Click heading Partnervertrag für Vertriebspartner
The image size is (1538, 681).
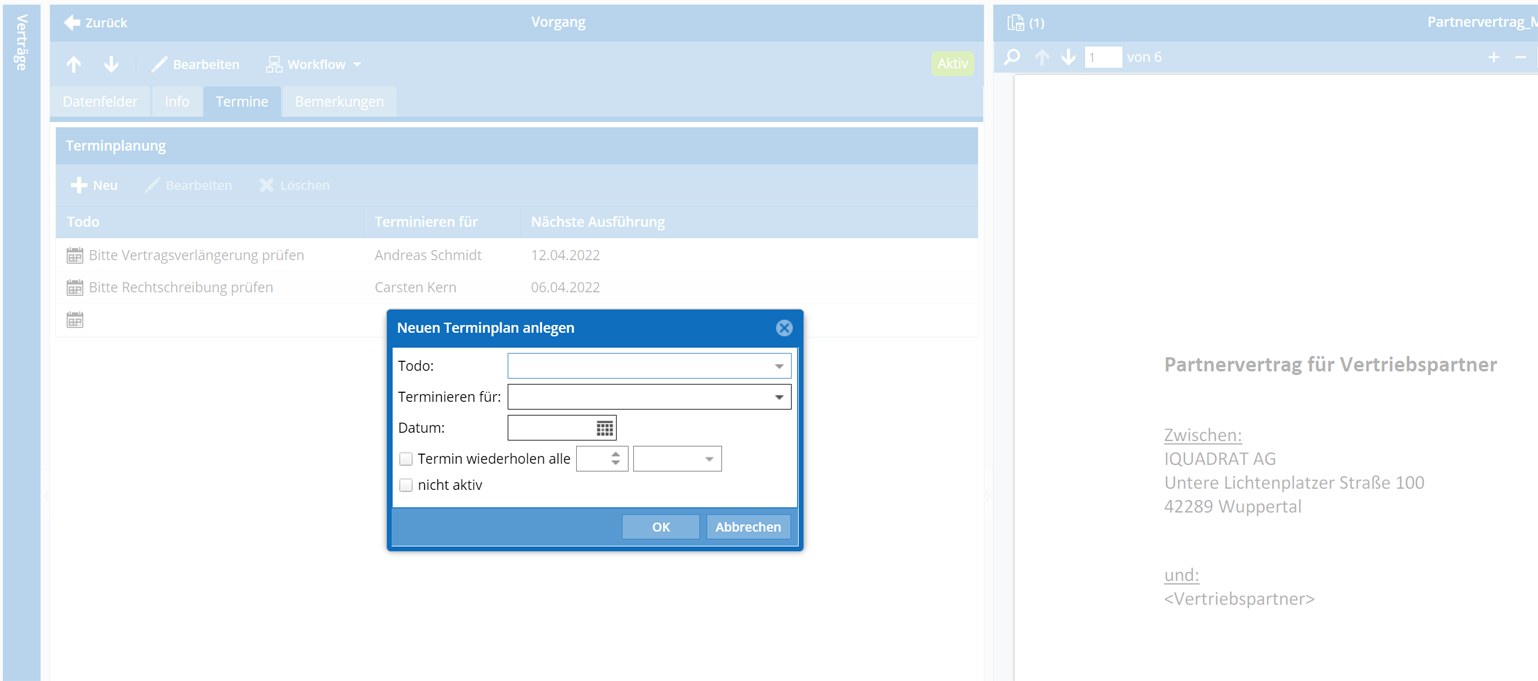1330,364
